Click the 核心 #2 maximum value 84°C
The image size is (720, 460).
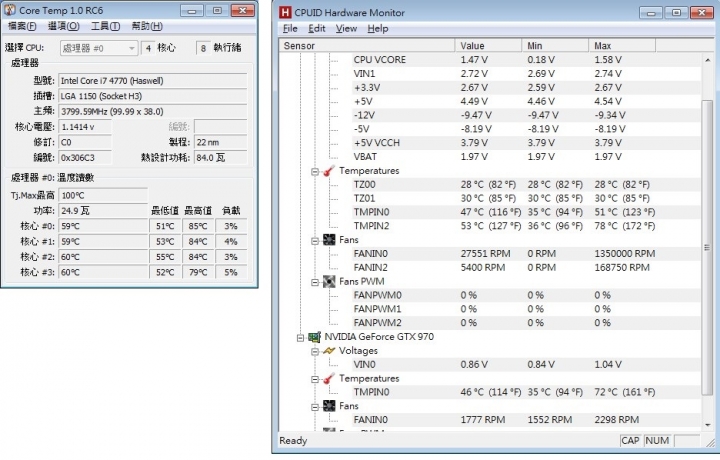point(198,257)
